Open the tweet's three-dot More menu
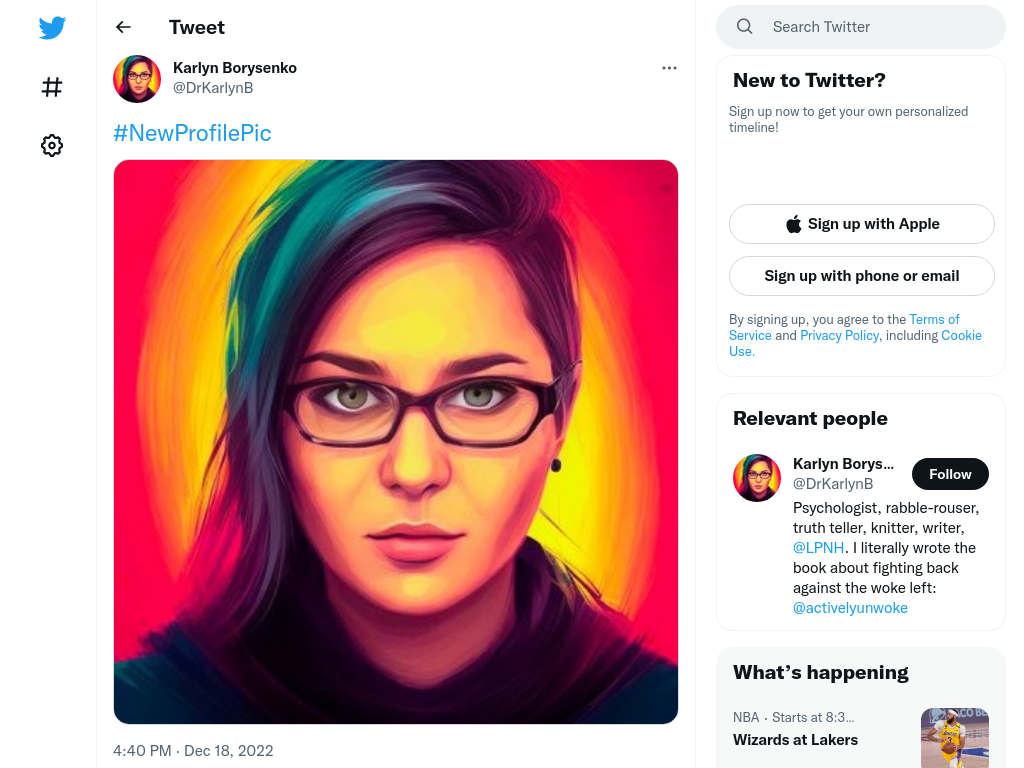The height and width of the screenshot is (768, 1024). (669, 68)
